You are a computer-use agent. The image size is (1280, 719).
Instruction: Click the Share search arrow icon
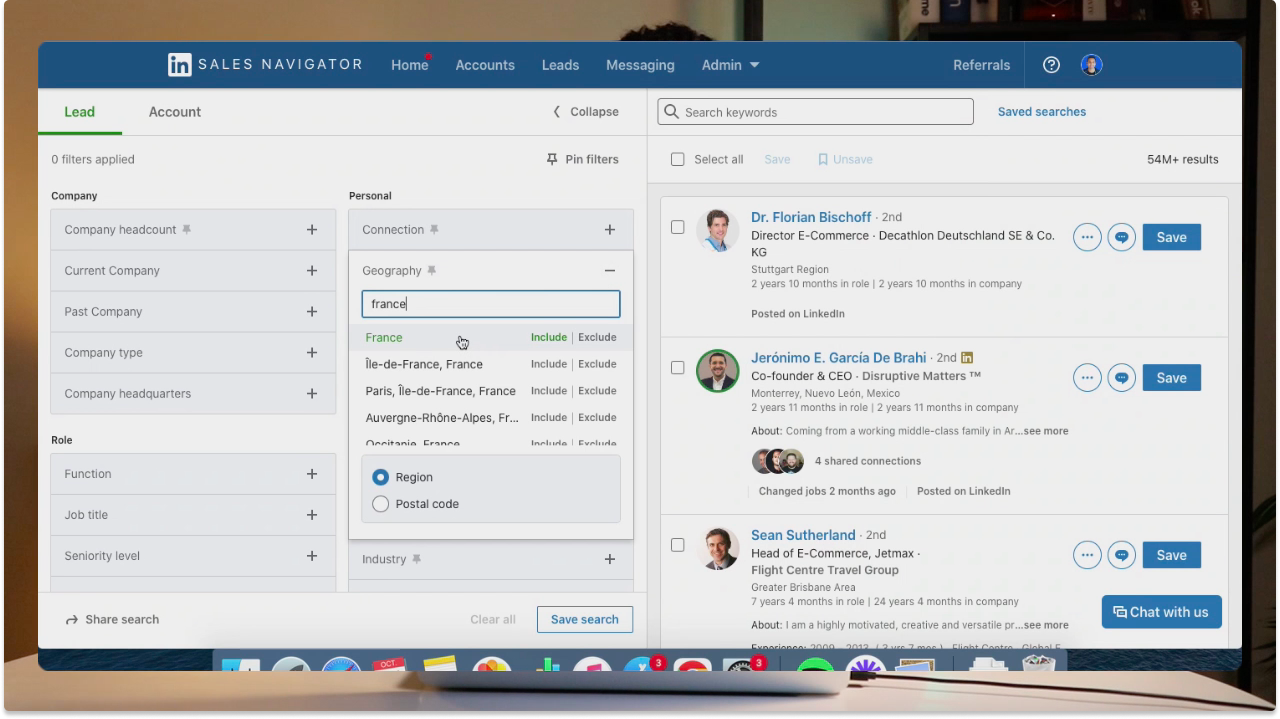pos(72,620)
